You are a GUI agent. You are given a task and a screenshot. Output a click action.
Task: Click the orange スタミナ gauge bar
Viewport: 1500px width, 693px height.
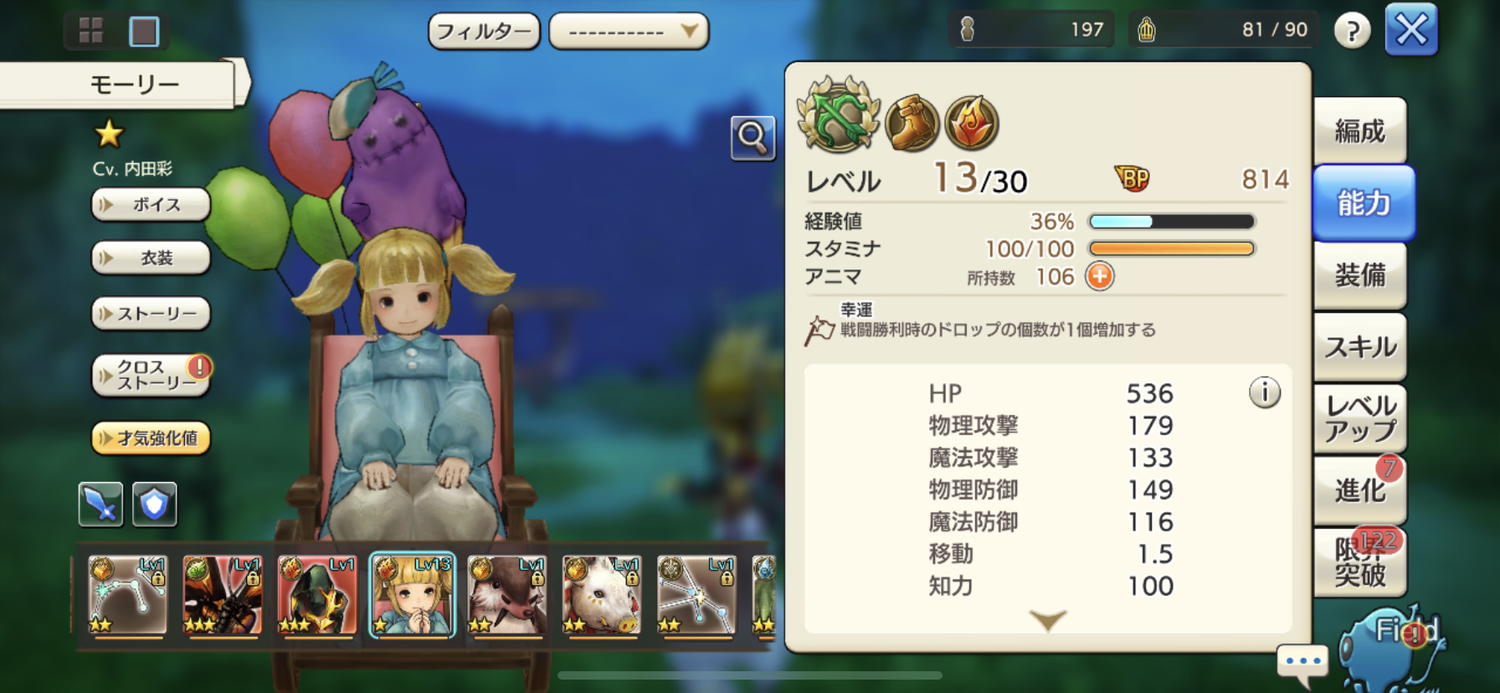click(1171, 248)
